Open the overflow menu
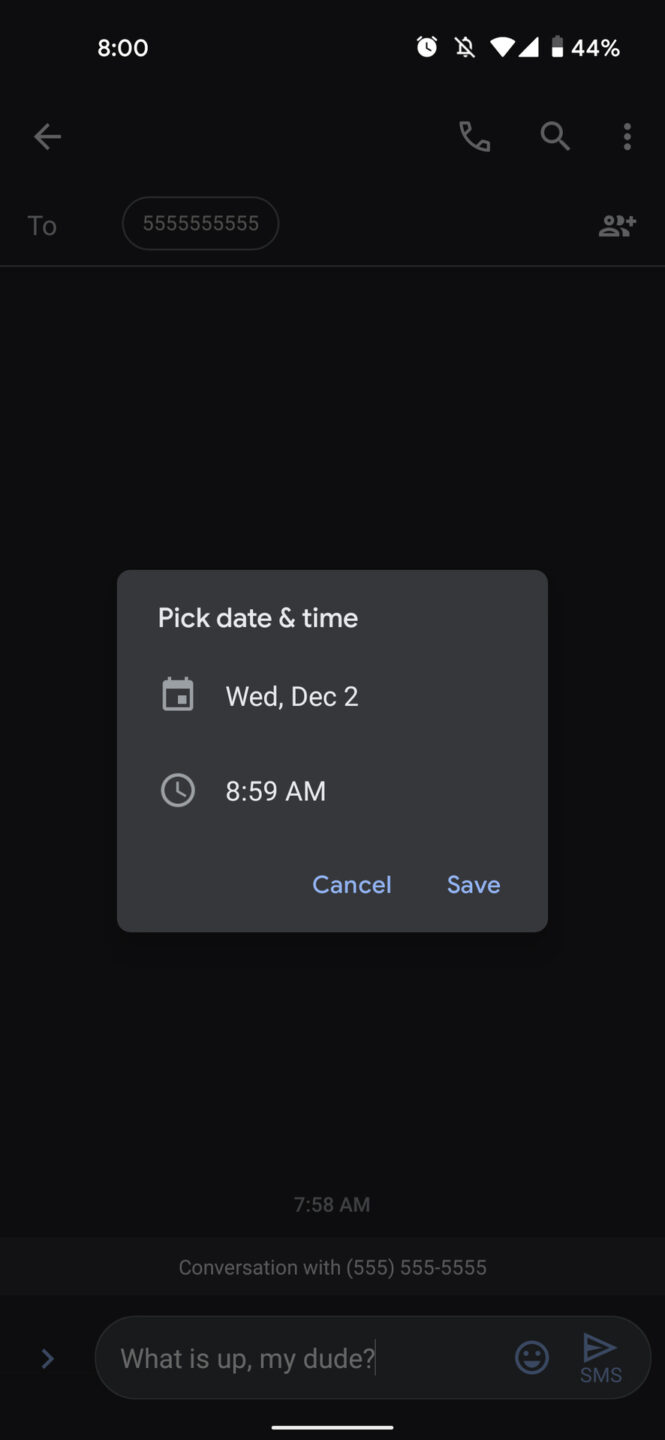This screenshot has height=1440, width=665. [x=627, y=136]
